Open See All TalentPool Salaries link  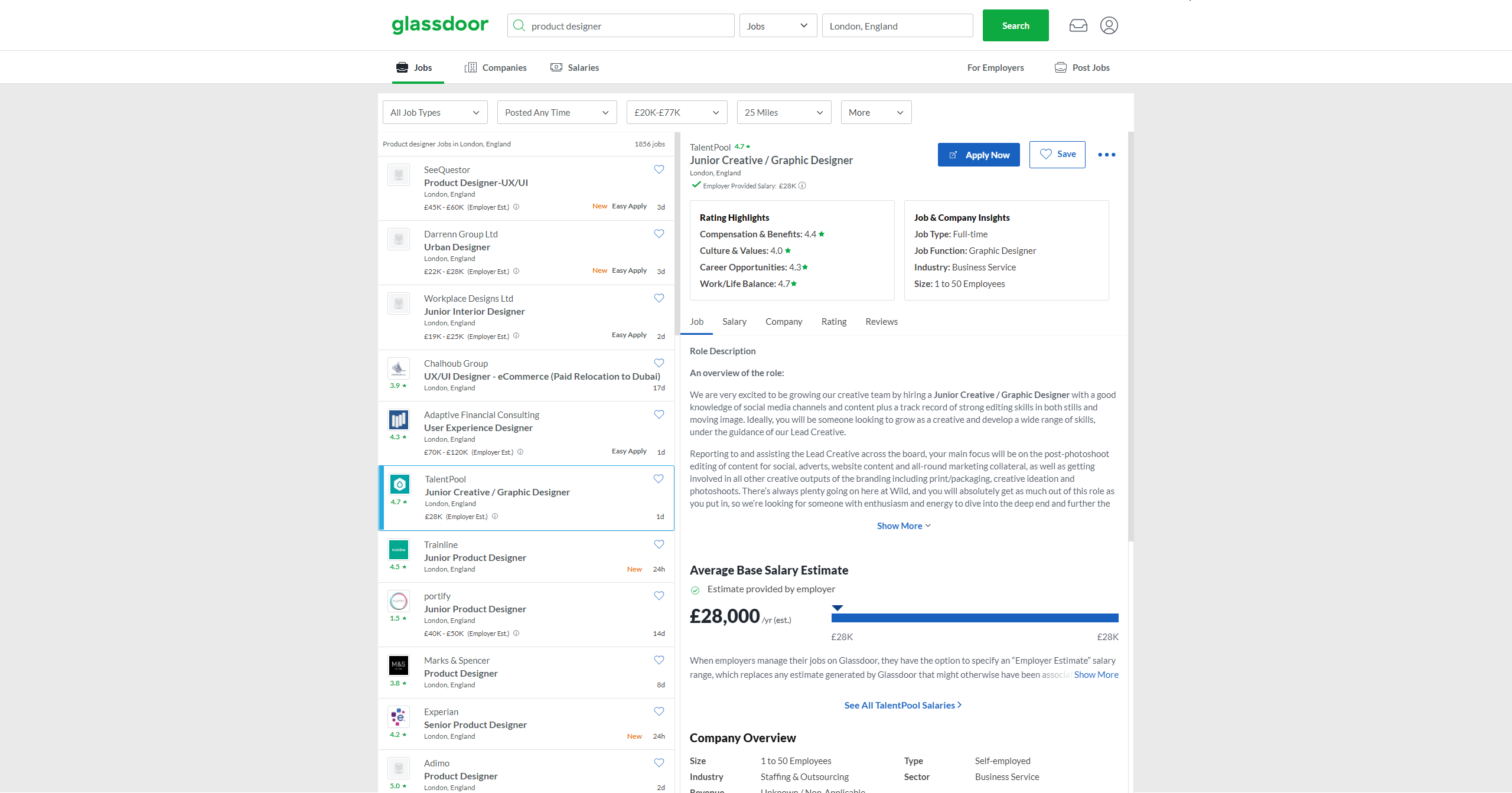902,704
